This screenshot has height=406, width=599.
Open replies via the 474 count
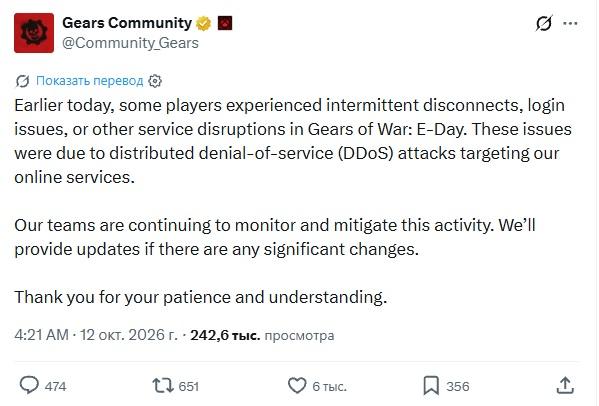[55, 387]
